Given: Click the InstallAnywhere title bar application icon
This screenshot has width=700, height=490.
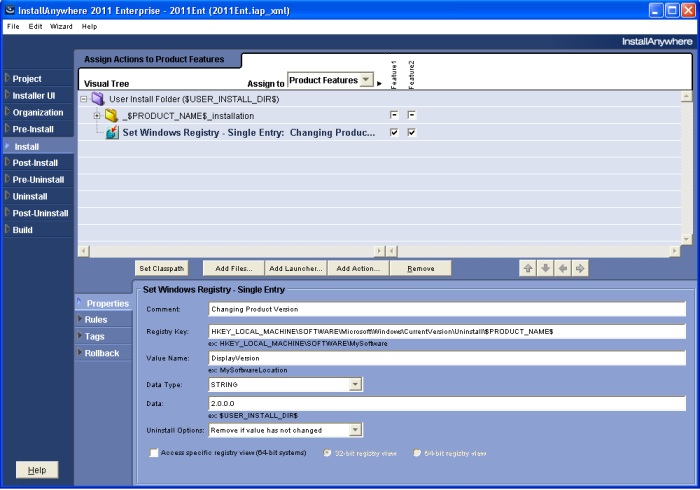Looking at the screenshot, I should tap(9, 10).
